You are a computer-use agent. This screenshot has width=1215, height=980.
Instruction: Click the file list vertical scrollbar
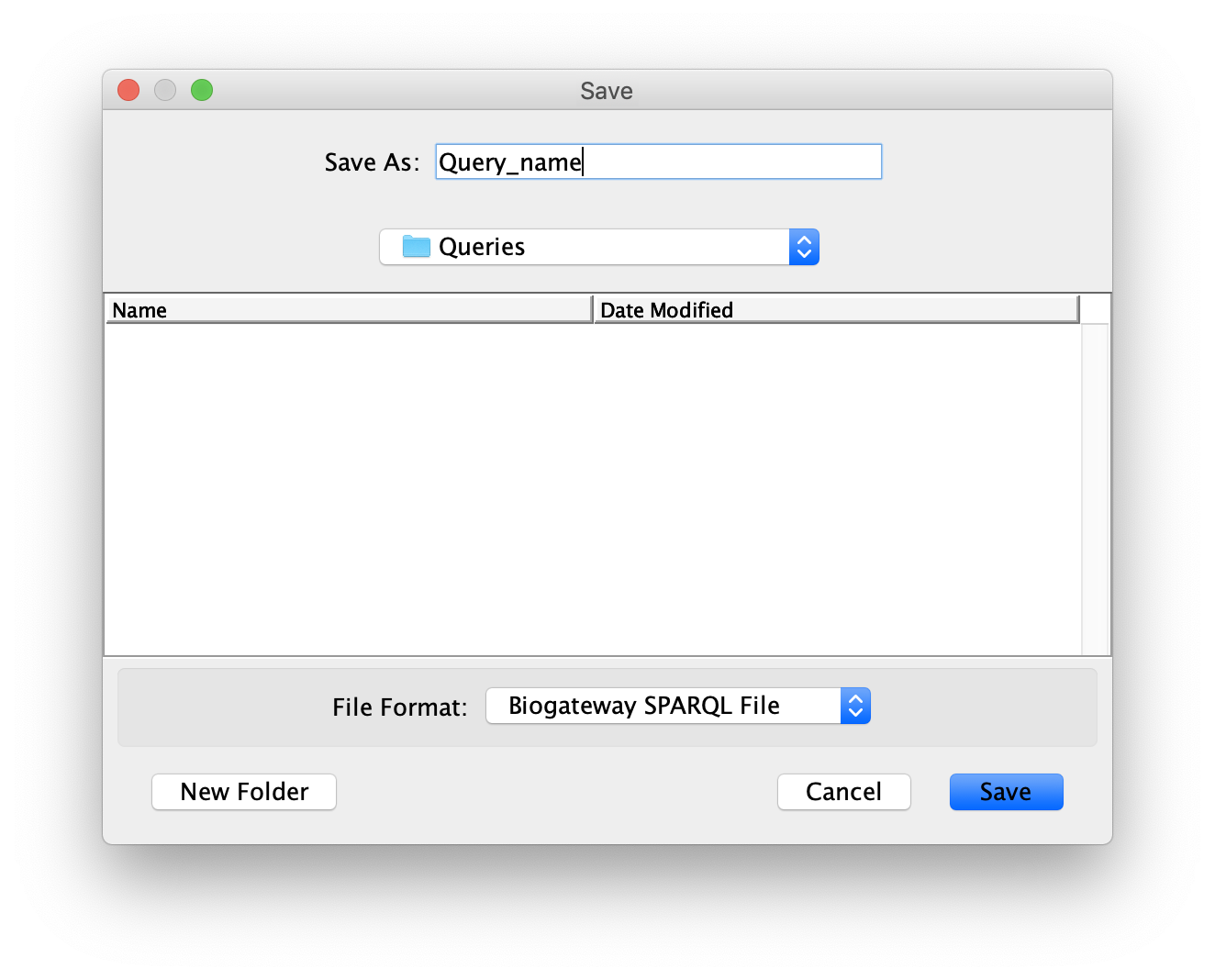pyautogui.click(x=1095, y=489)
